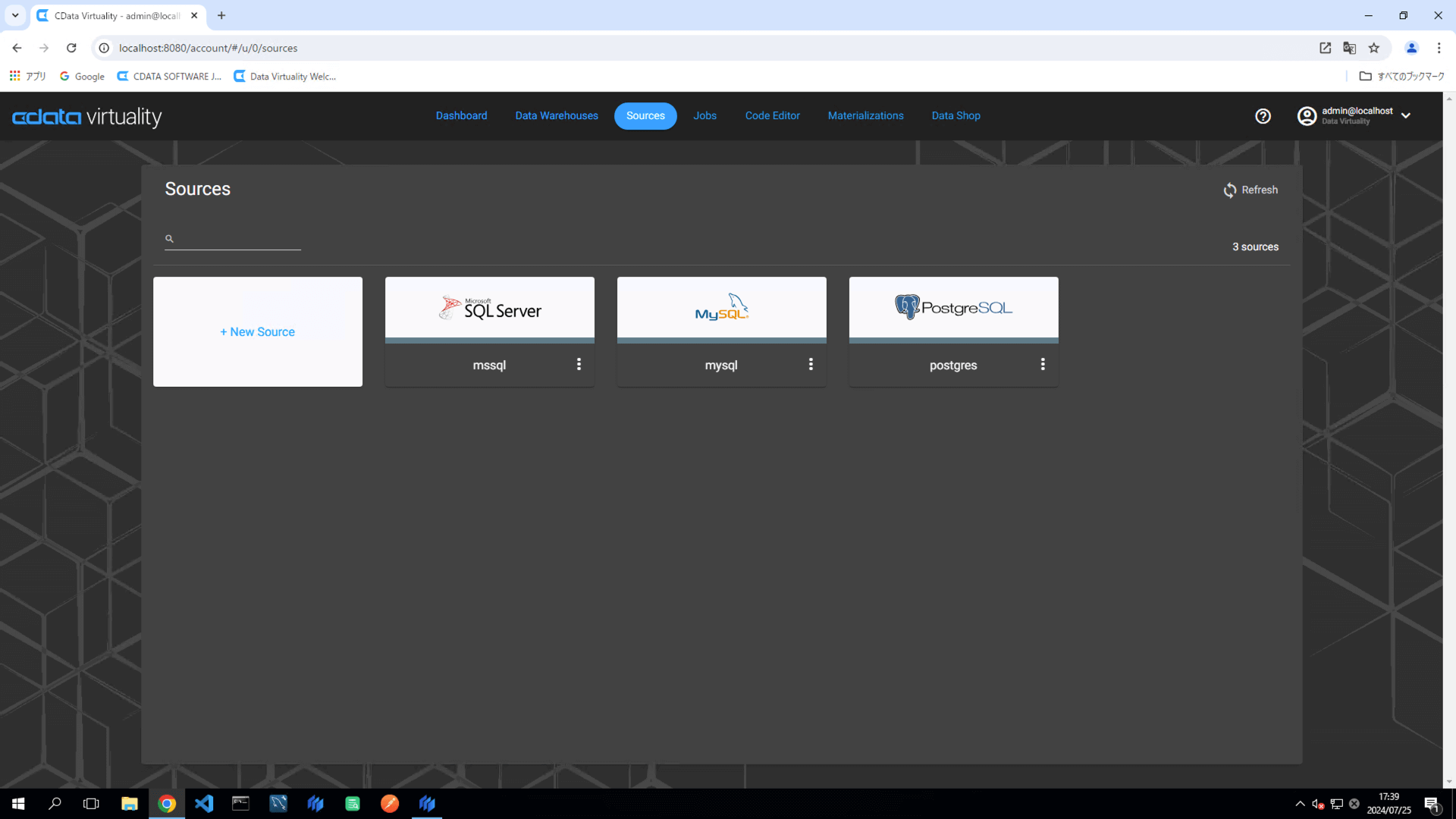Screen dimensions: 1456x819
Task: Navigate to the Materializations page
Action: coord(865,115)
